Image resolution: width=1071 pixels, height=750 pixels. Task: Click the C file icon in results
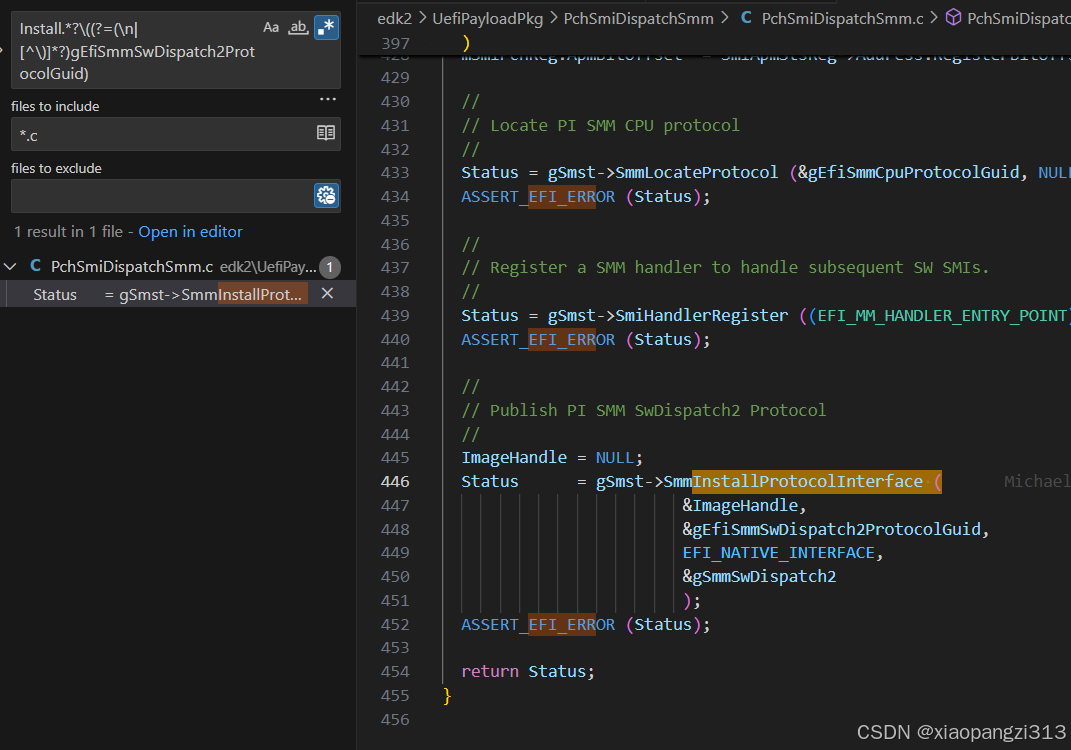[x=36, y=266]
